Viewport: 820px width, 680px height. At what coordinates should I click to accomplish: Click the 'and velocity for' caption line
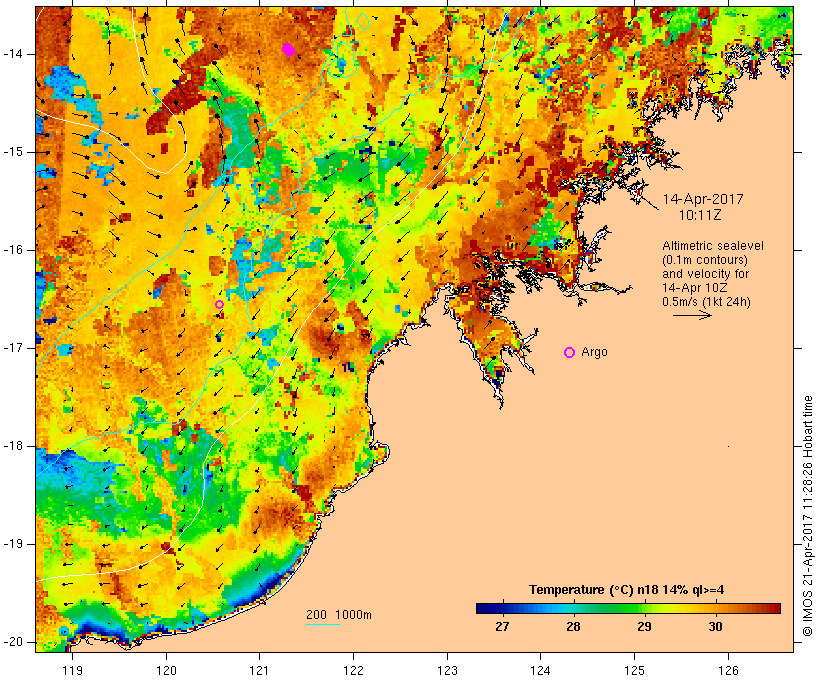point(705,274)
